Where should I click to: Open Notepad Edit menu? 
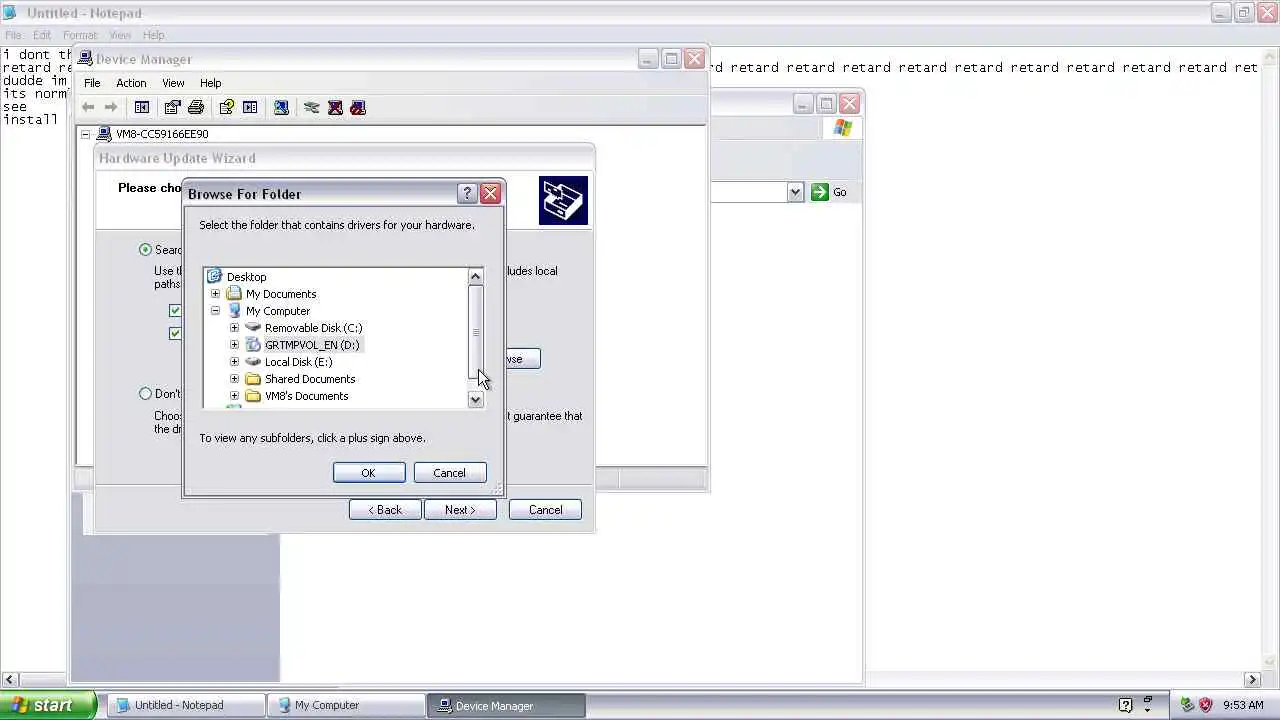[42, 35]
